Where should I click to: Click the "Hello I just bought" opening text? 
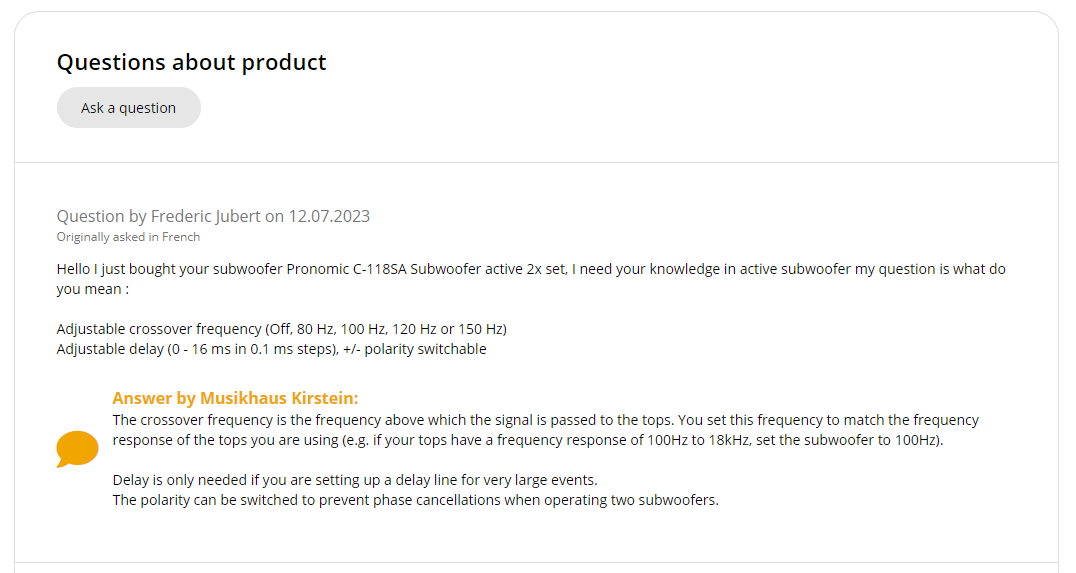point(120,269)
